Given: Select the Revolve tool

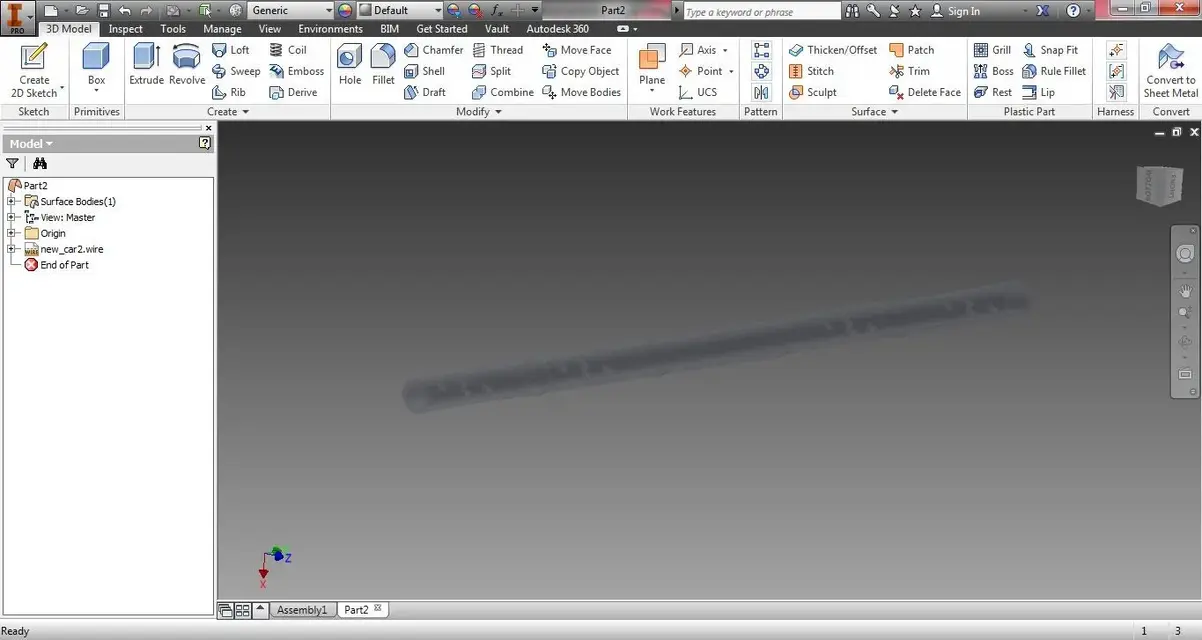Looking at the screenshot, I should pos(187,64).
